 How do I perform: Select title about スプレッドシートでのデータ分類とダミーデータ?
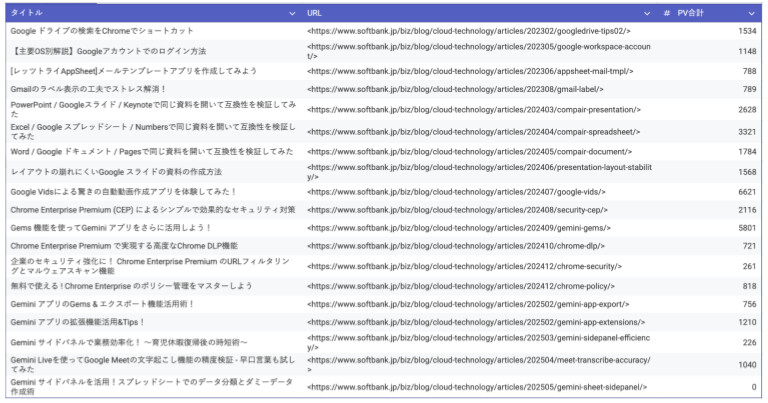click(152, 386)
